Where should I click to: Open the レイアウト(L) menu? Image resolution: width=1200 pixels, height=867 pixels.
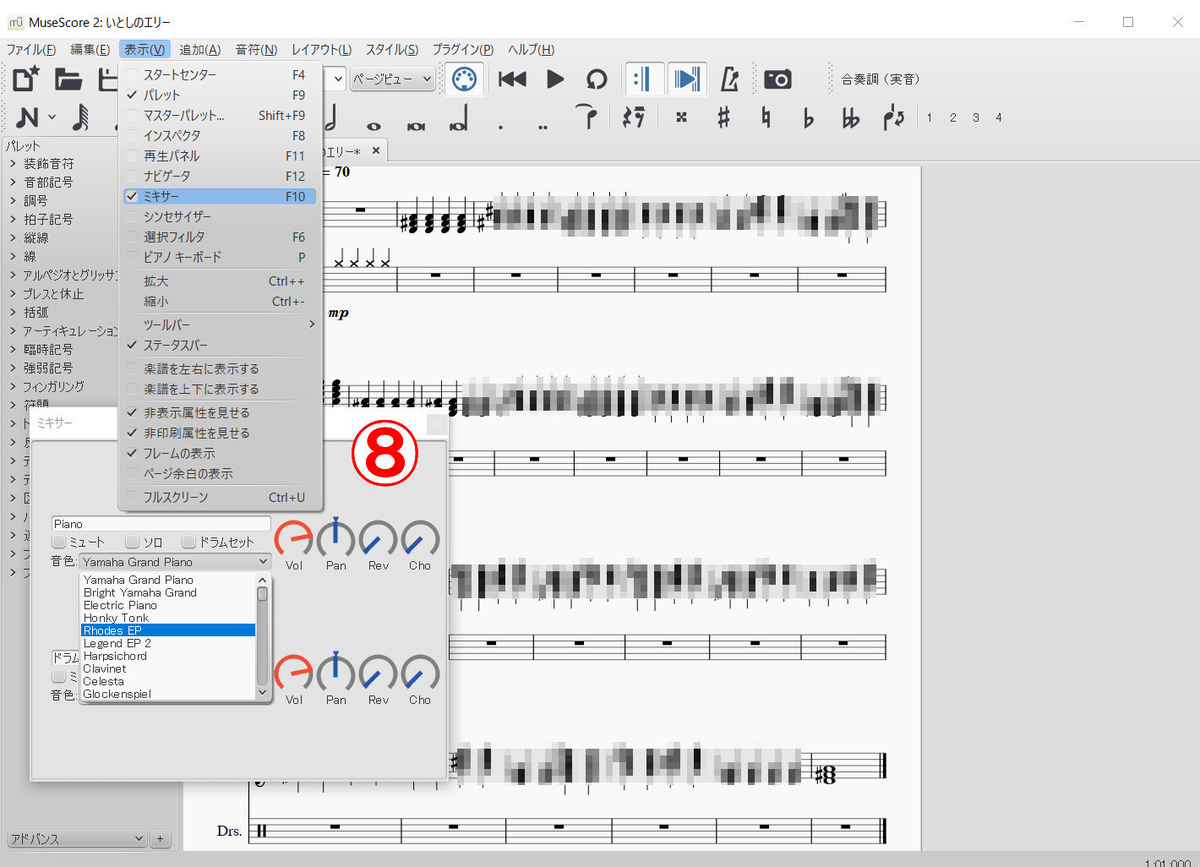click(321, 50)
